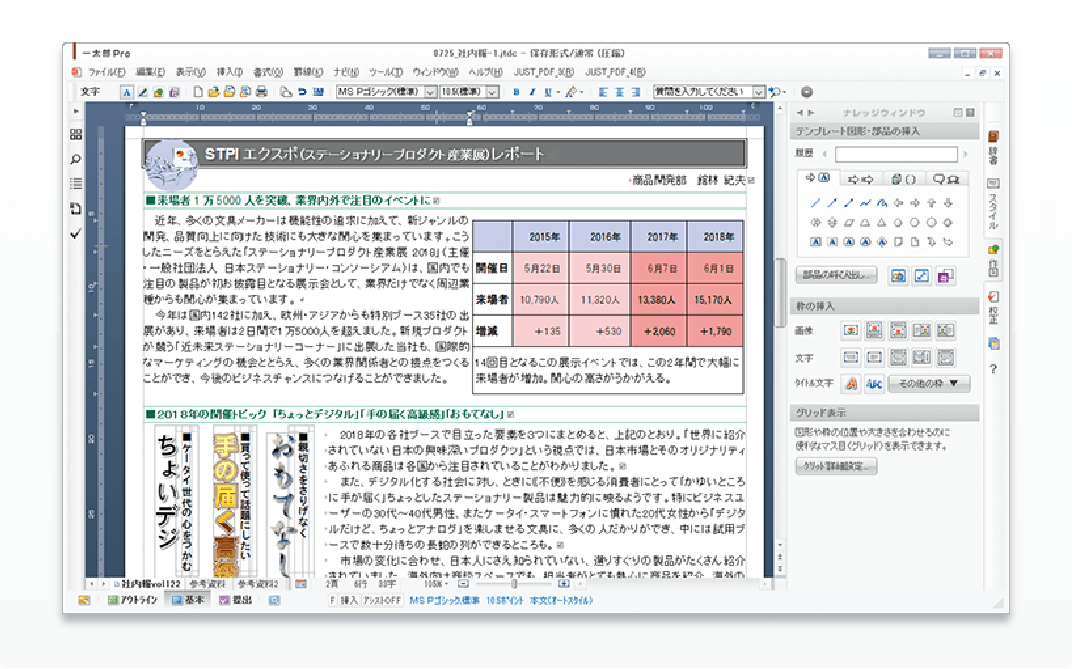
Task: Click the thumbnail grid icon in left sidebar
Action: click(x=76, y=135)
